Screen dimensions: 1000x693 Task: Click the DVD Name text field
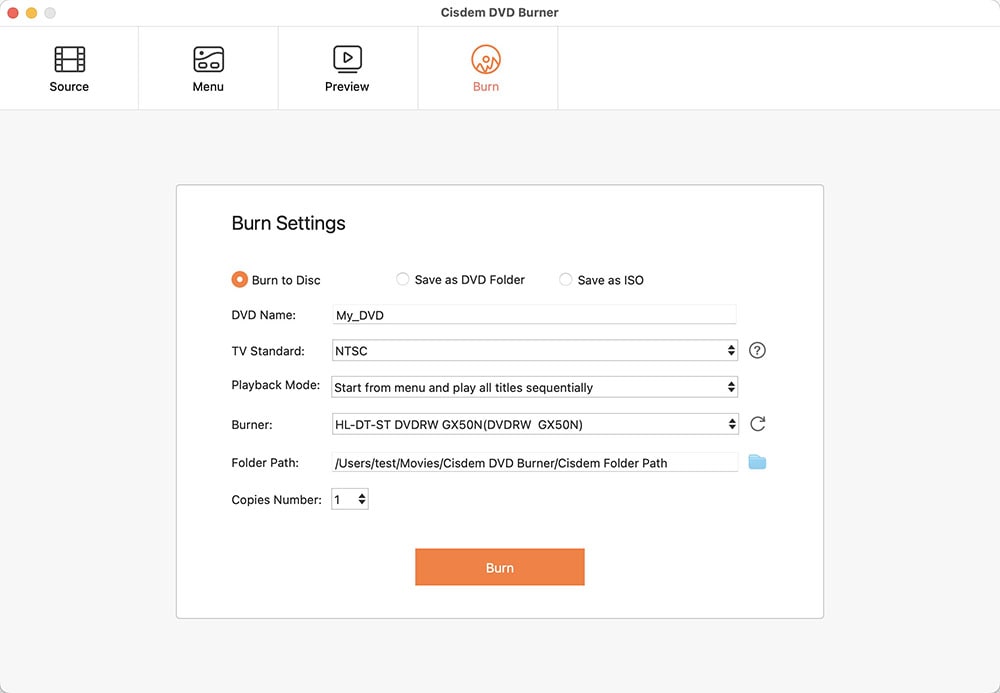(534, 313)
